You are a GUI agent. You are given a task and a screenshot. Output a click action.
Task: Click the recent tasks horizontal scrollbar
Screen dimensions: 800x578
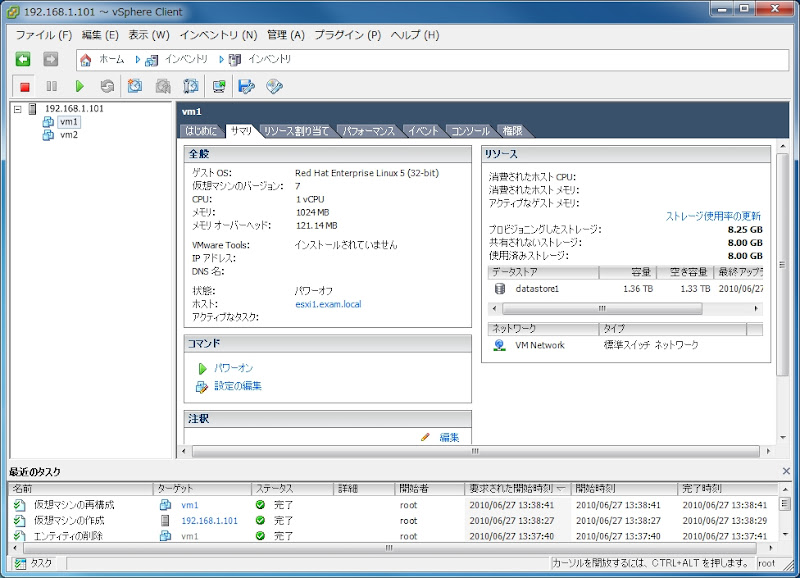point(389,548)
